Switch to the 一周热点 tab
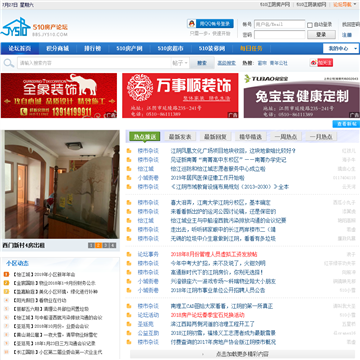 286,137
